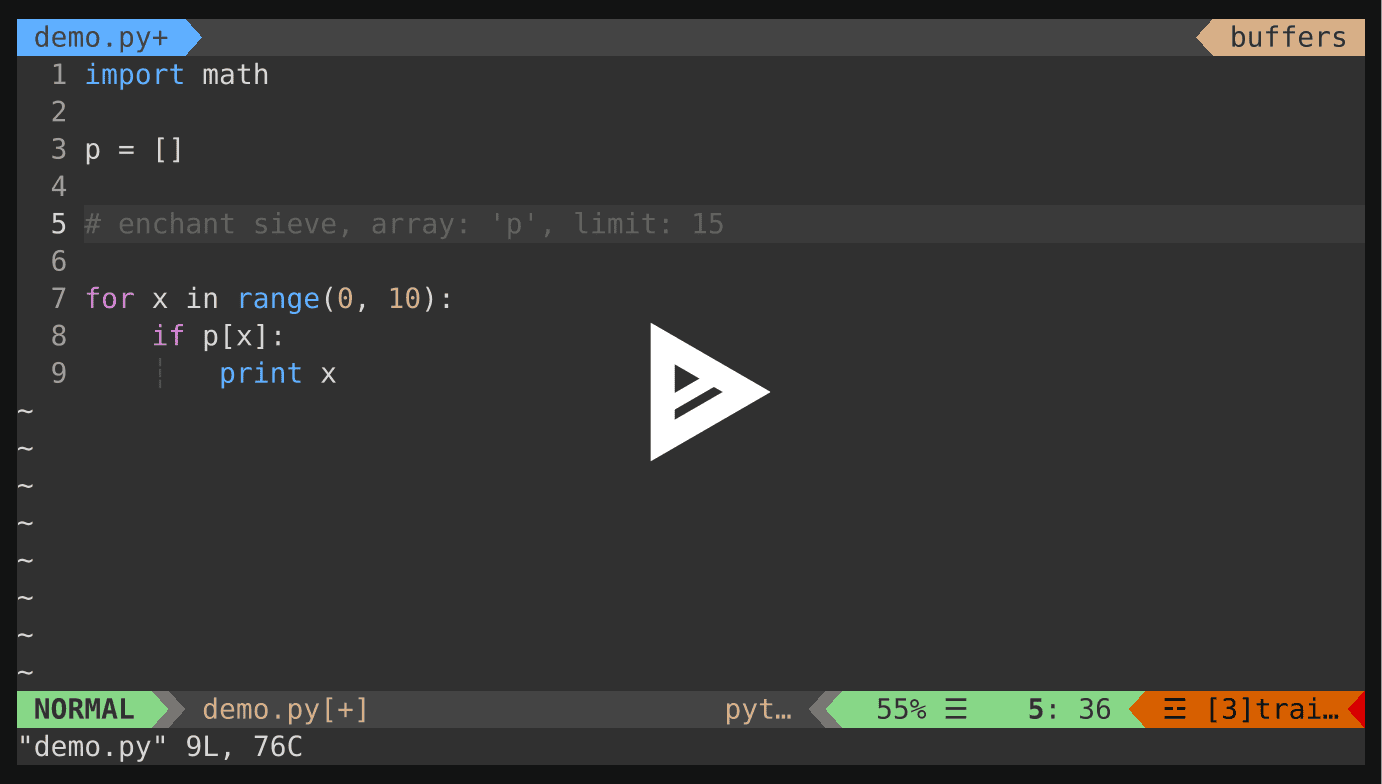Click the number 10 in range call
The height and width of the screenshot is (784, 1382).
[x=404, y=299]
